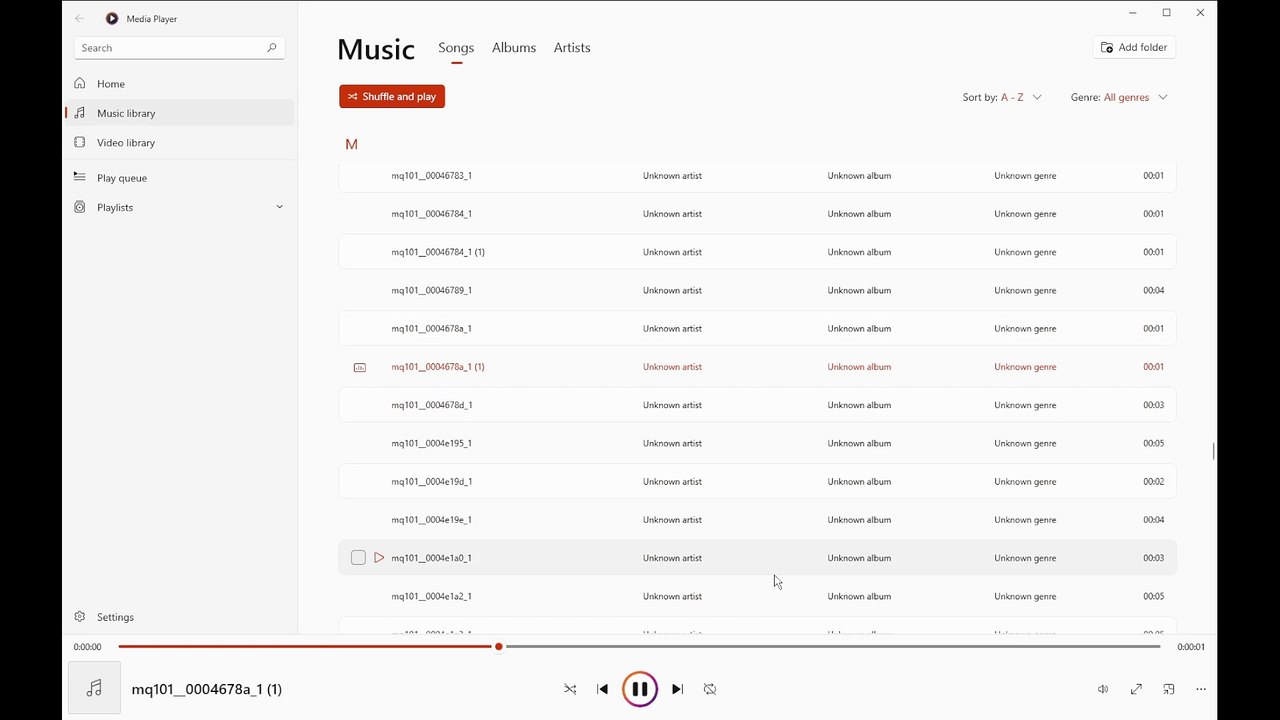Click Unknown artist in the highlighted playing row

(x=672, y=367)
